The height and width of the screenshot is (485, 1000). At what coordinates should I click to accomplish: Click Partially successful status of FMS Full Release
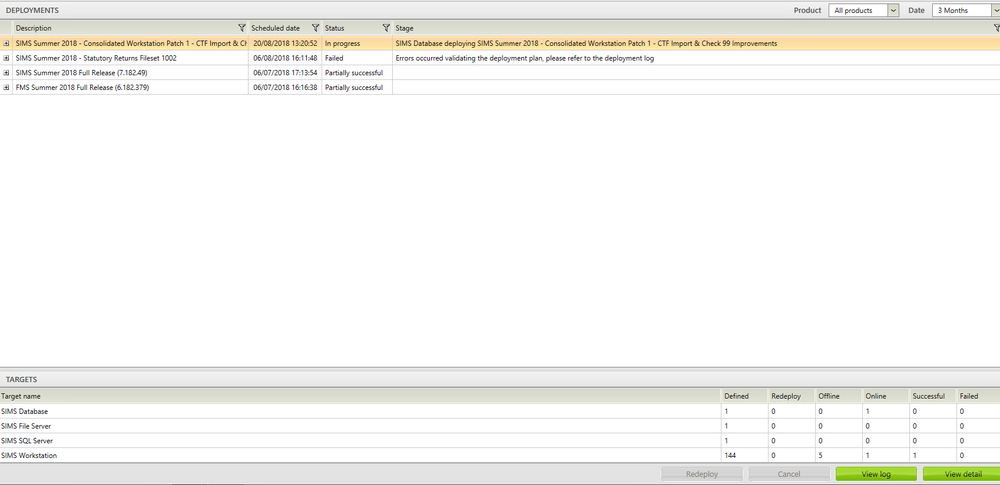354,87
